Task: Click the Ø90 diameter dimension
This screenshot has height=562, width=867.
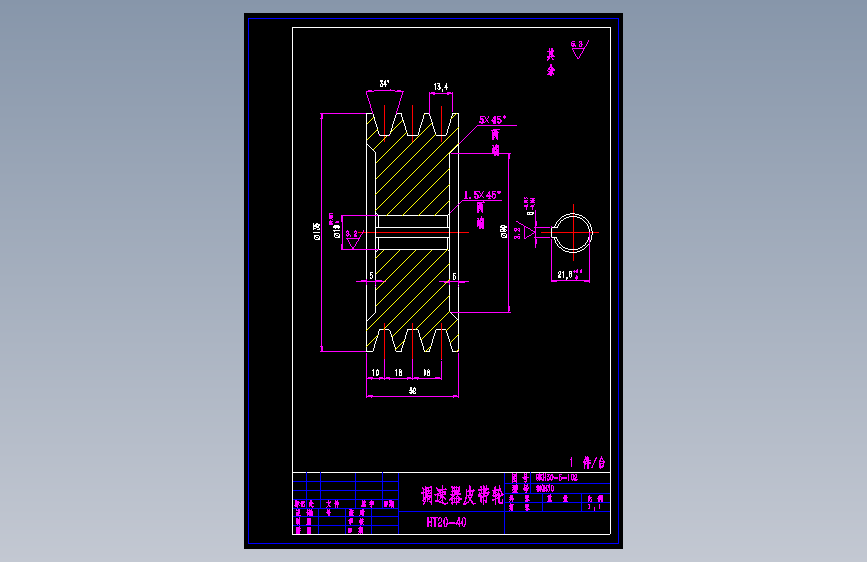Action: [x=504, y=231]
